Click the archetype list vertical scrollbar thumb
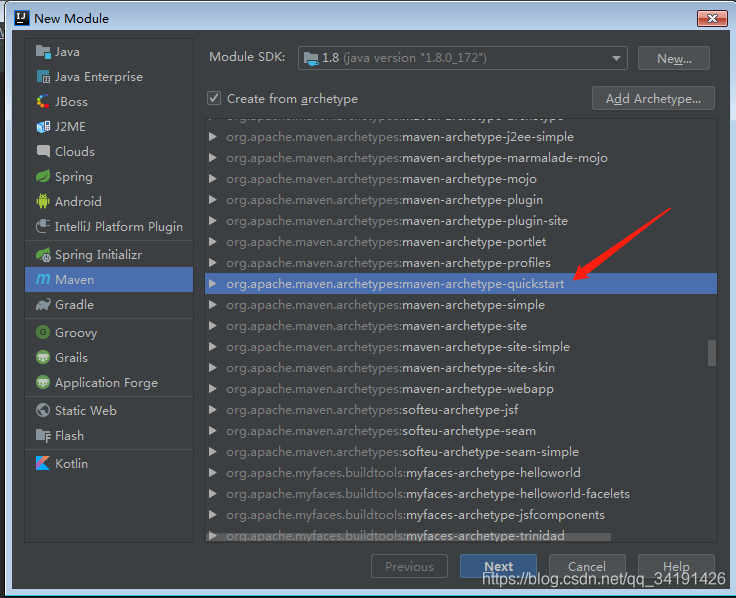 click(712, 353)
